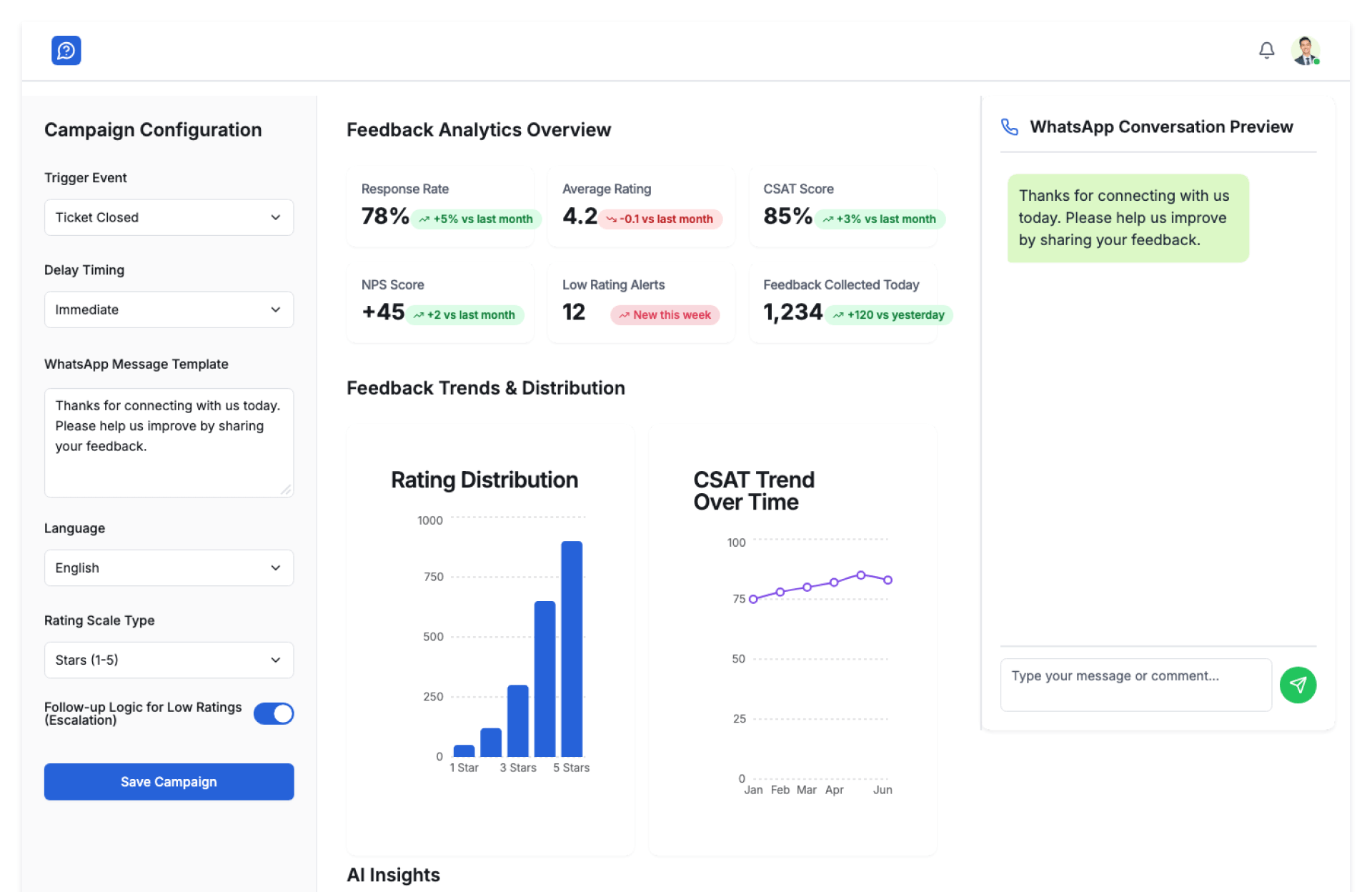This screenshot has width=1372, height=892.
Task: Expand the Delay Timing dropdown
Action: coord(169,309)
